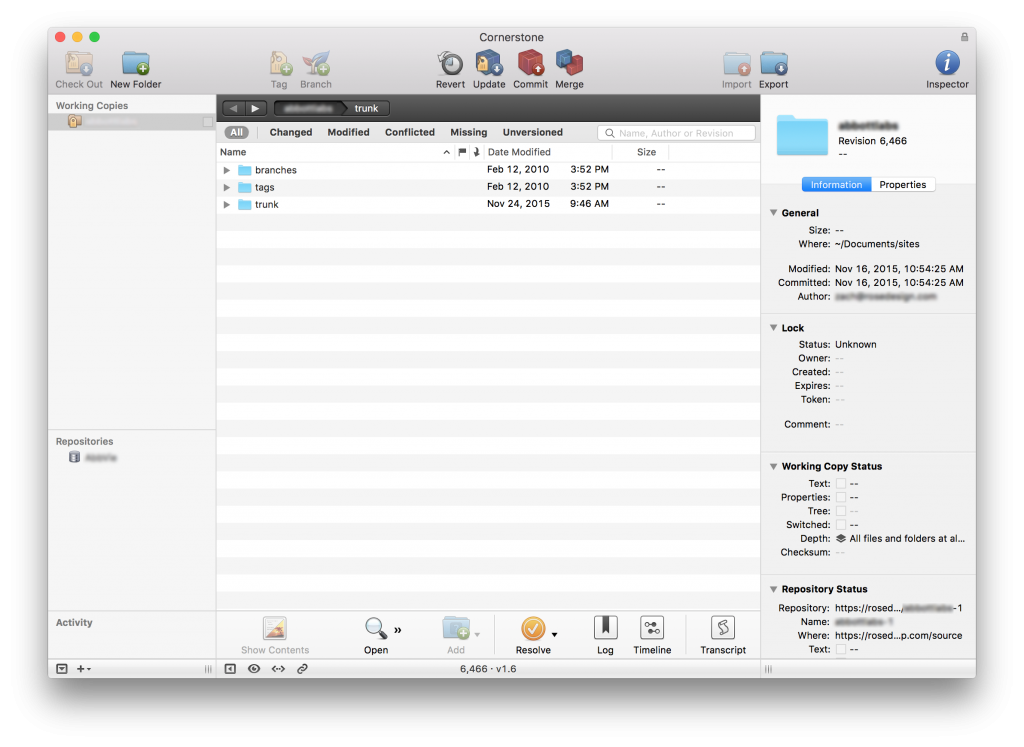Click the Name, Author or Revision search field

676,133
